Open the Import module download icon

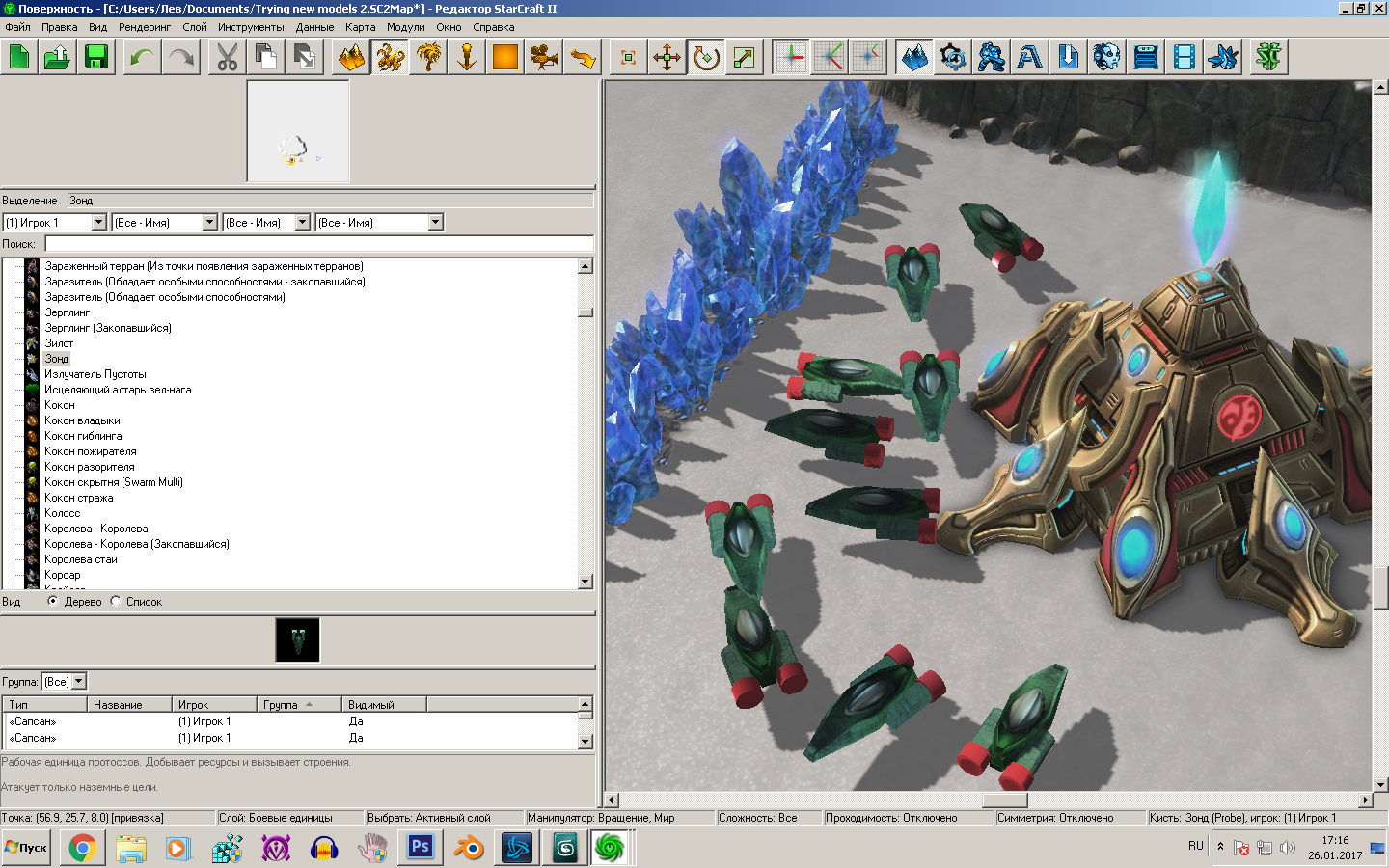[1069, 57]
